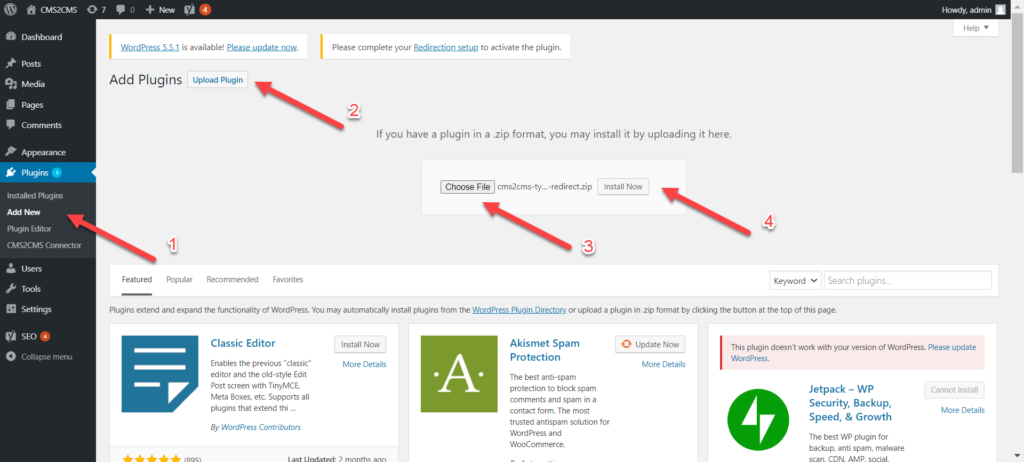
Task: Open the WordPress Contributors author link
Action: click(261, 427)
